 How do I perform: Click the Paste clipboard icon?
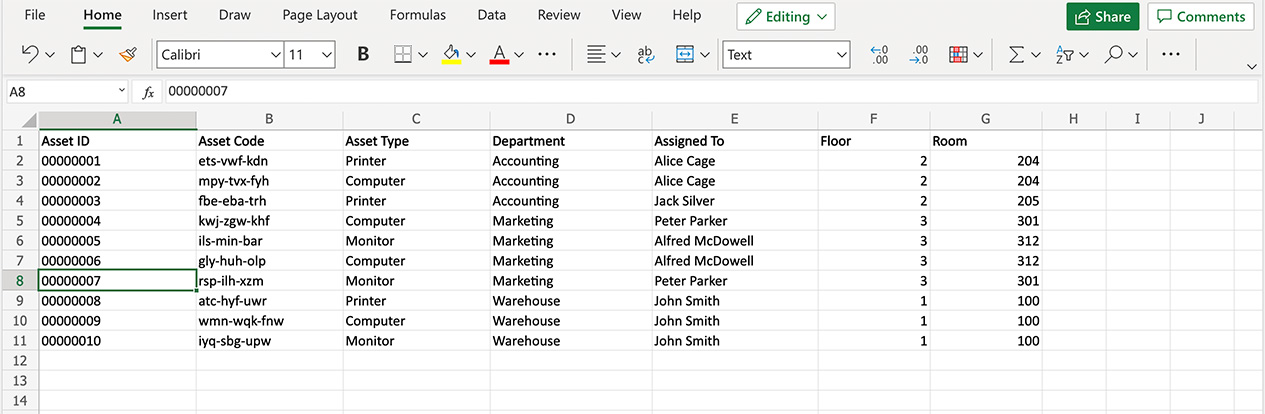click(79, 55)
